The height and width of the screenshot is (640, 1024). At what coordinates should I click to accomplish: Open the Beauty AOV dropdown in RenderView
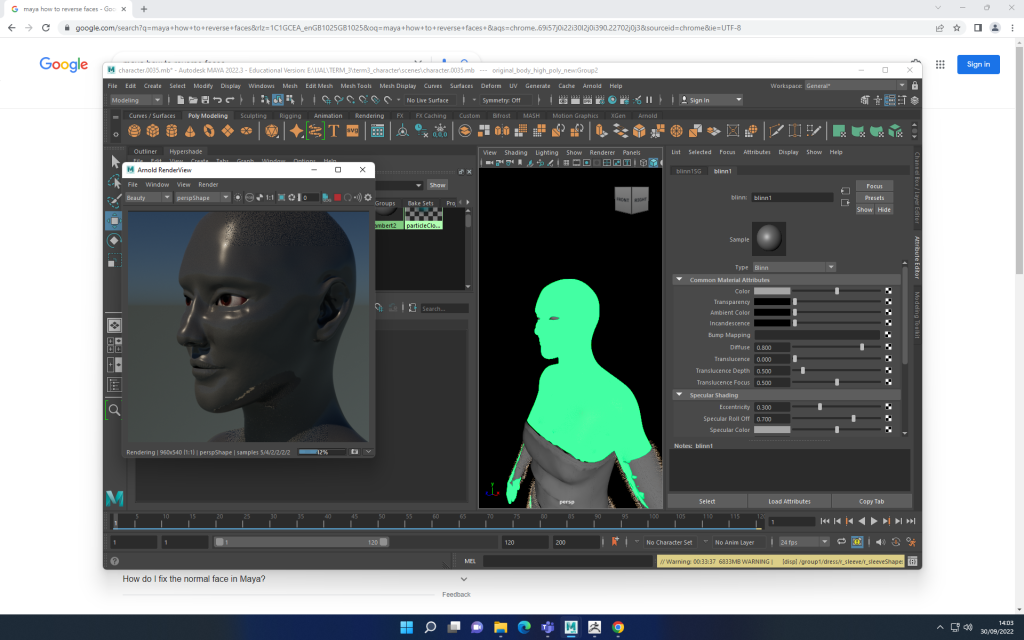(x=148, y=197)
